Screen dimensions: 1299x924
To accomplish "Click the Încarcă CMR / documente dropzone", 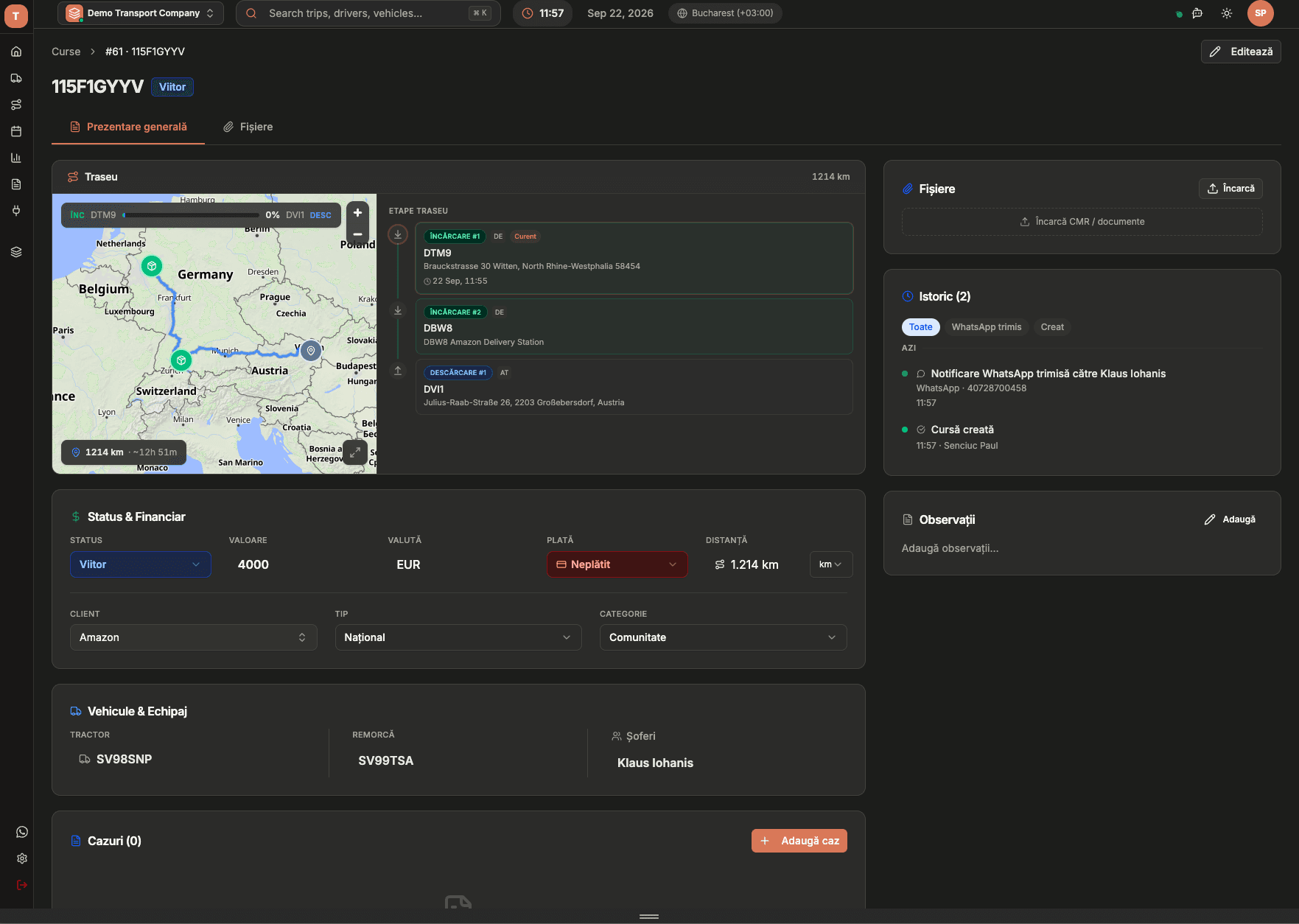I will pos(1082,222).
